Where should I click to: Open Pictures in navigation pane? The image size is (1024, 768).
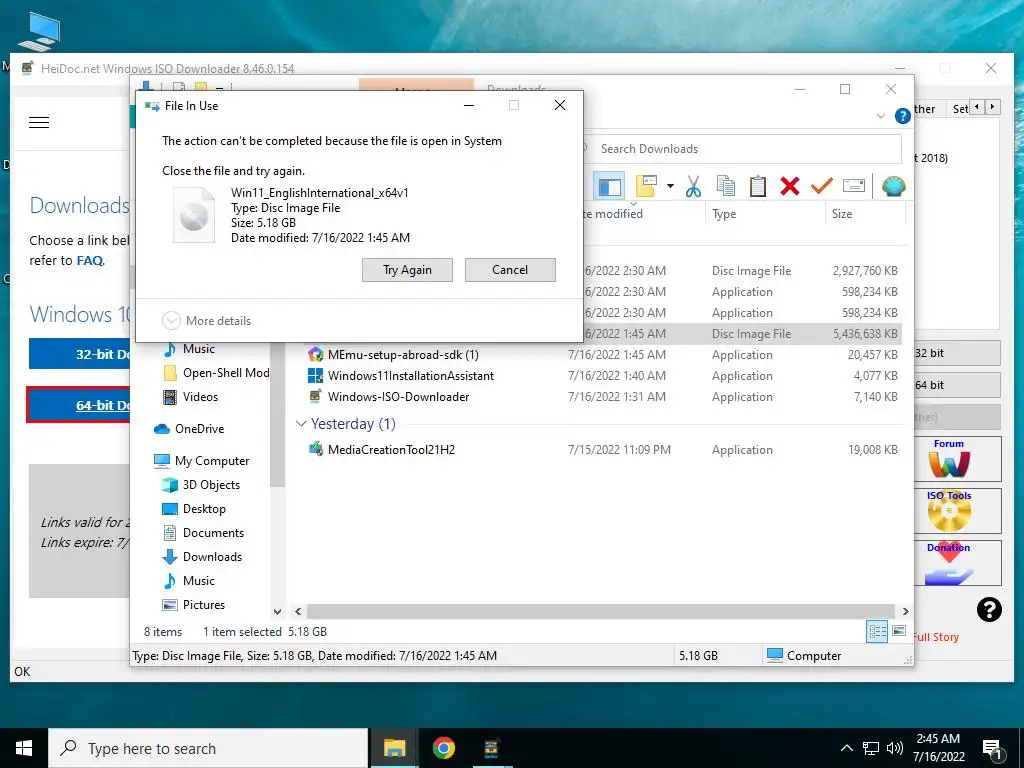(193, 605)
